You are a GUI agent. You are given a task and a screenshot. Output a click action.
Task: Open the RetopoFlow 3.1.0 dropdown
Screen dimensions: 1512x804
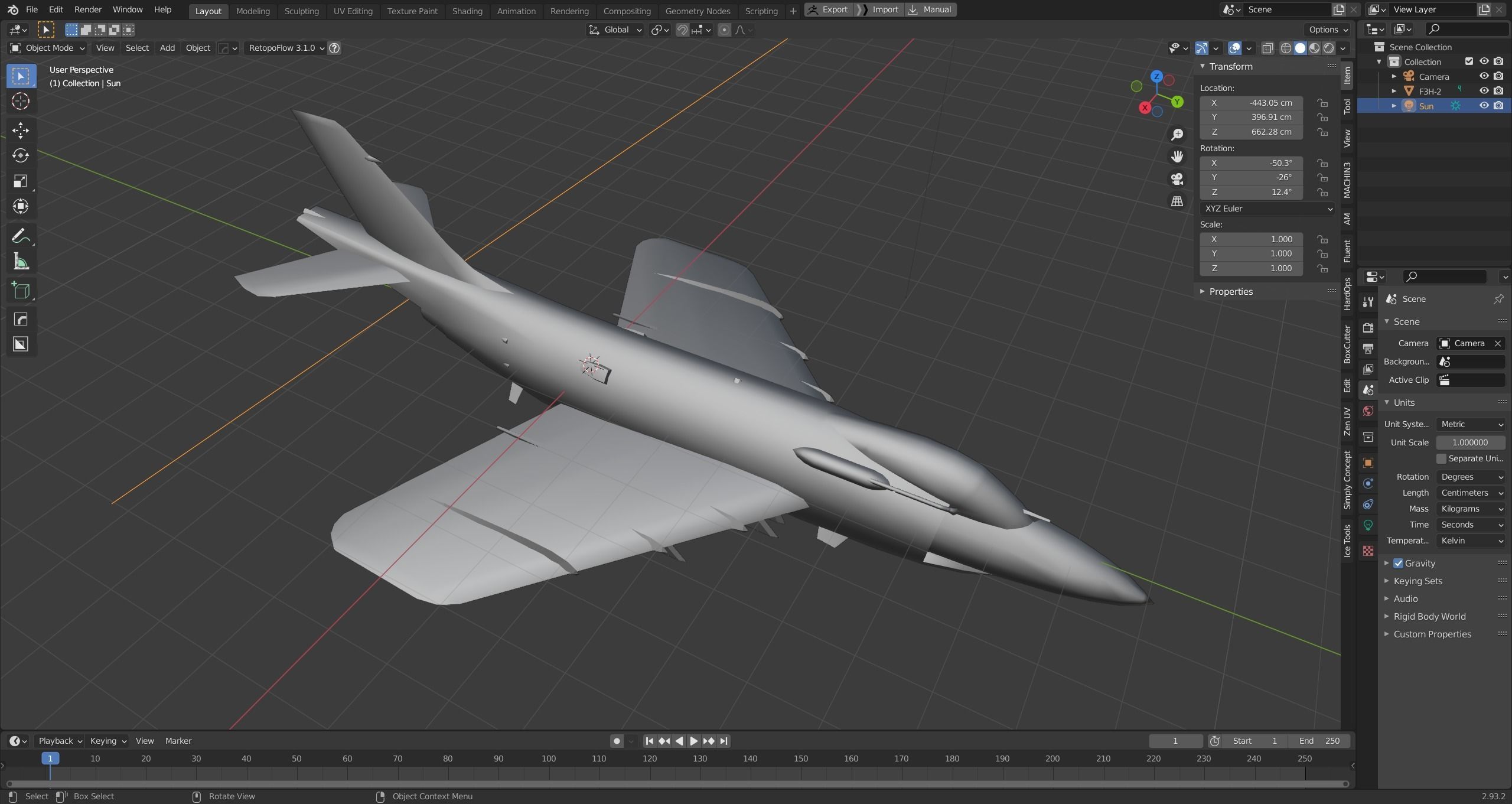point(286,48)
